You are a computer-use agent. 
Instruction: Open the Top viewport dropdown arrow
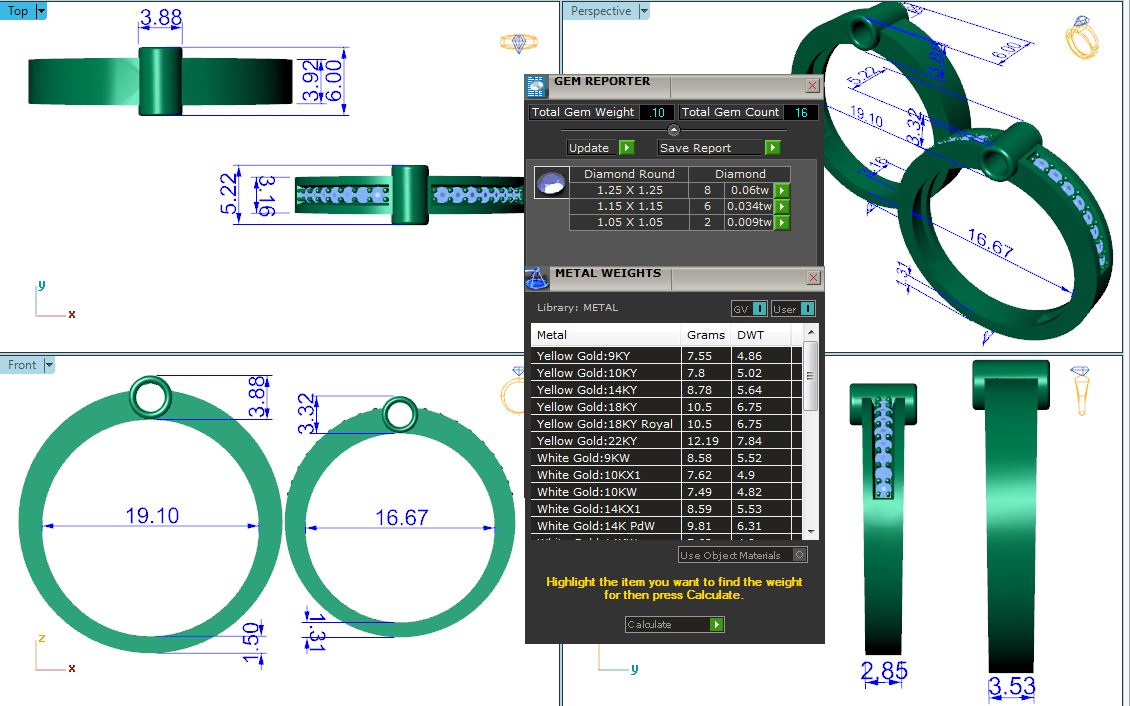pos(41,11)
